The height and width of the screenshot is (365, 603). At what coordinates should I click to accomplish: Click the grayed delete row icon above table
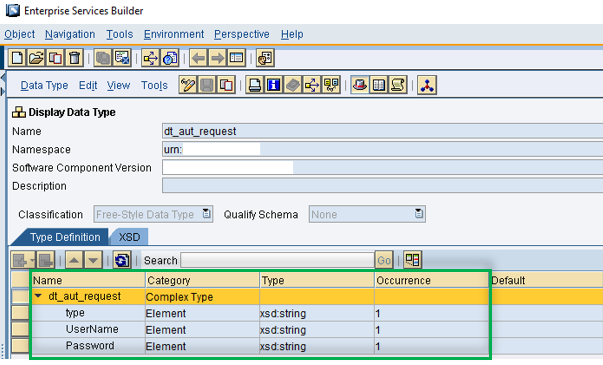46,260
